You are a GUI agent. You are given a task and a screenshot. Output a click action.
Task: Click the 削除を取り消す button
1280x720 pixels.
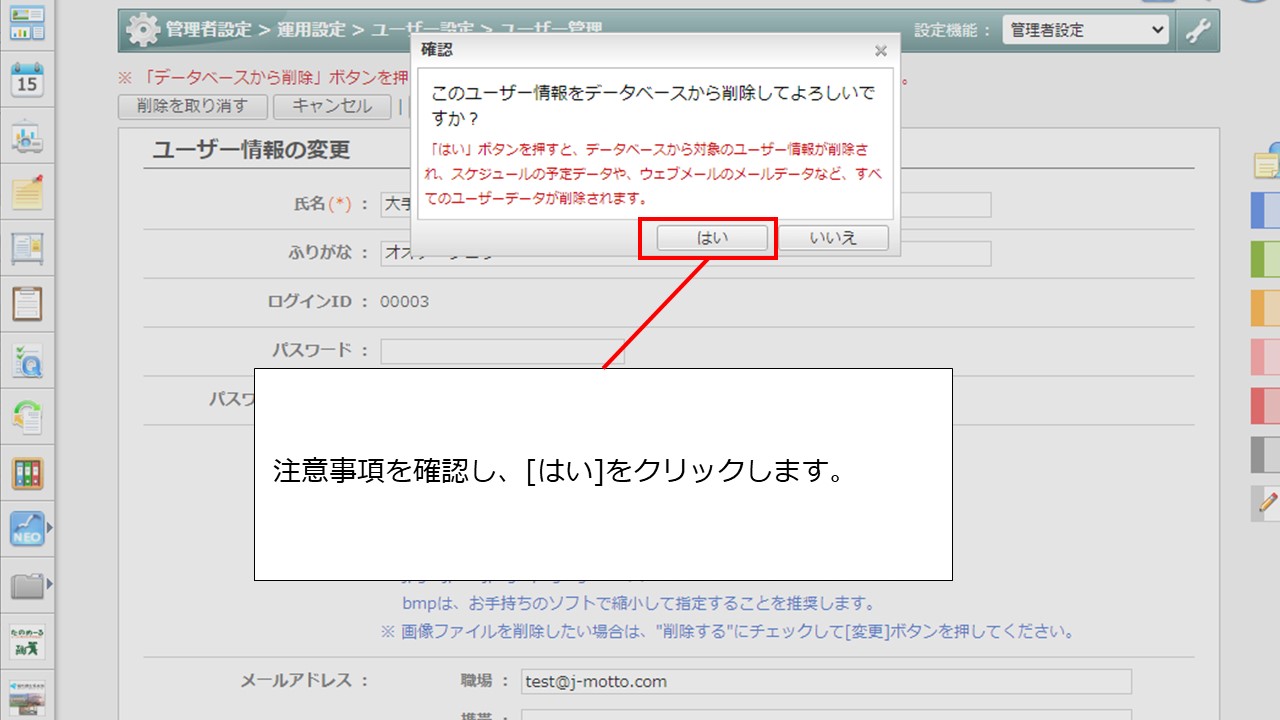(193, 106)
